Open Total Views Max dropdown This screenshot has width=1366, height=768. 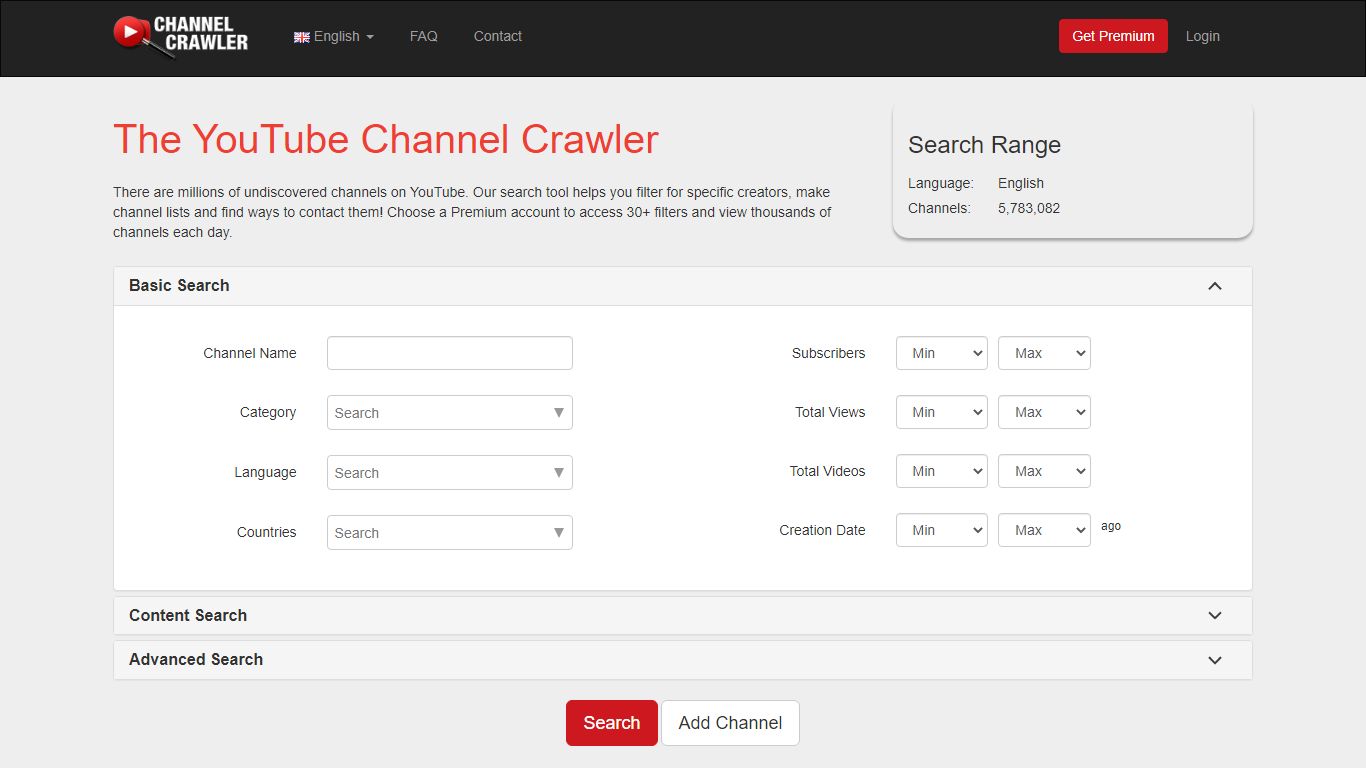(x=1044, y=412)
